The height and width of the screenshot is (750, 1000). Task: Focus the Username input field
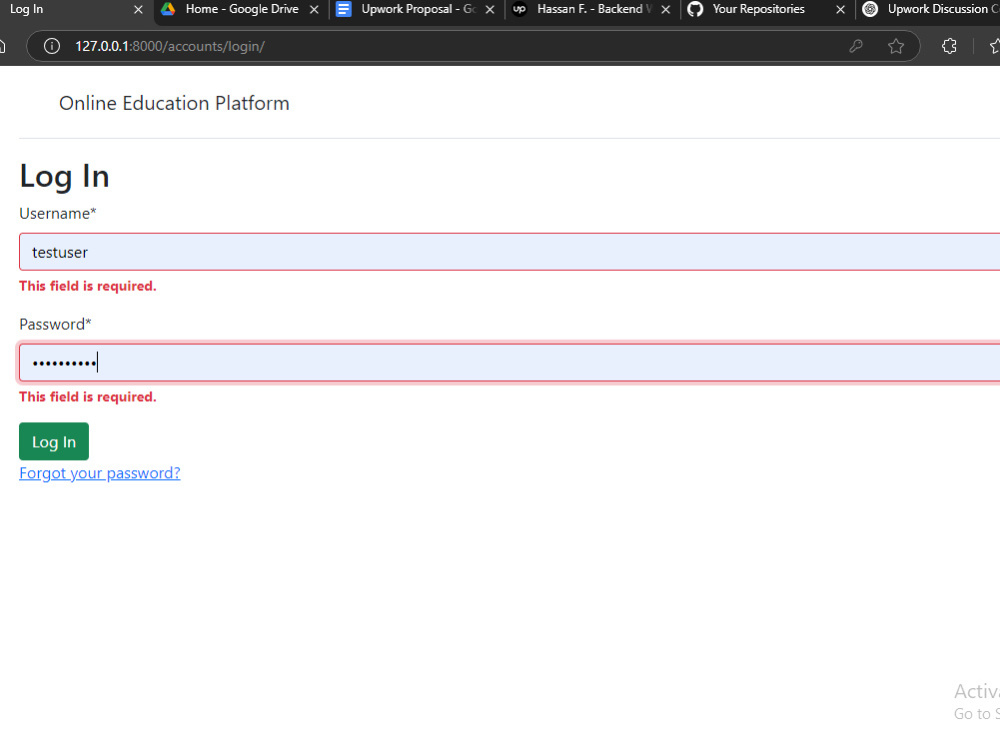(x=510, y=252)
